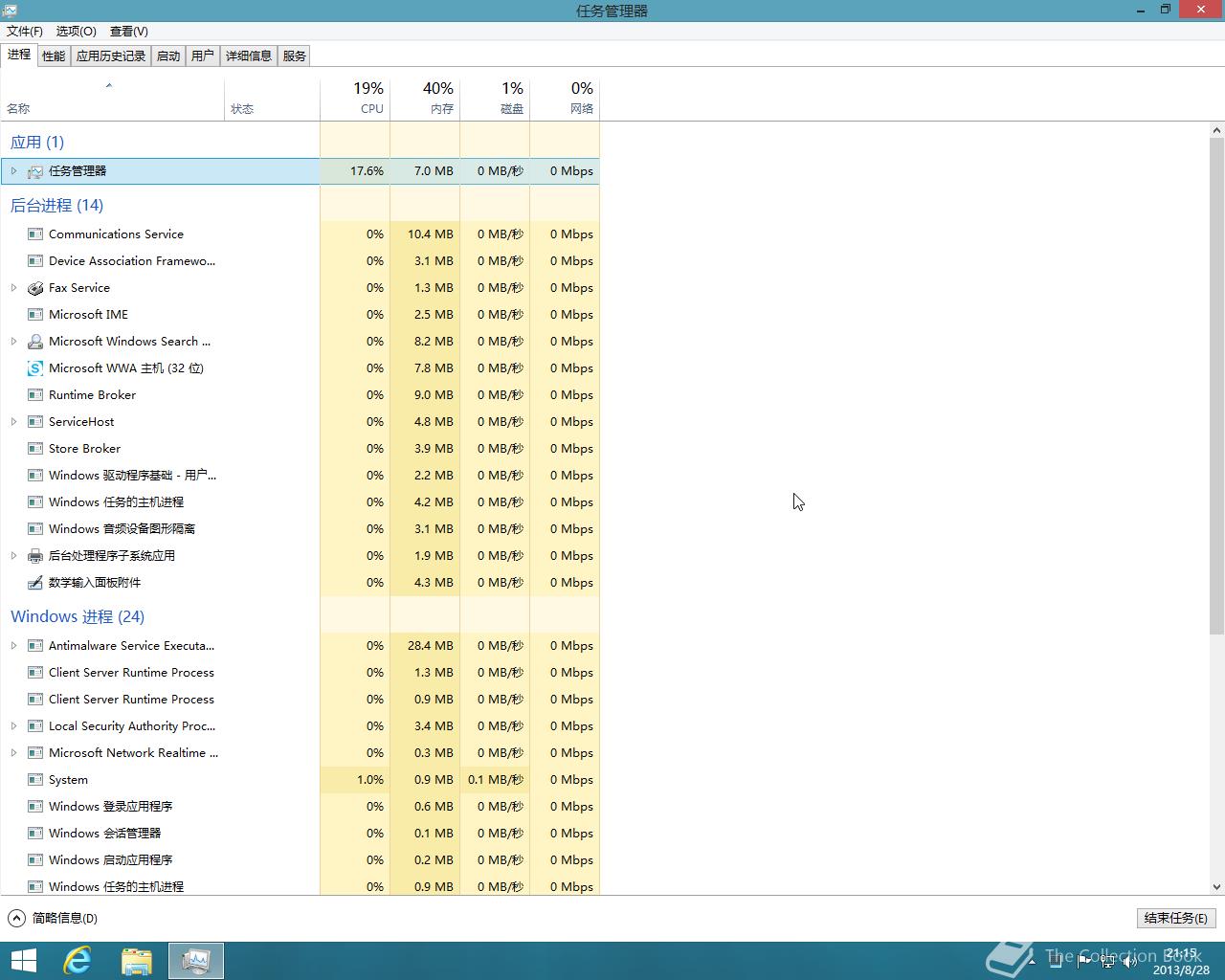Click the Device Association Framework process icon
The width and height of the screenshot is (1225, 980).
tap(35, 261)
